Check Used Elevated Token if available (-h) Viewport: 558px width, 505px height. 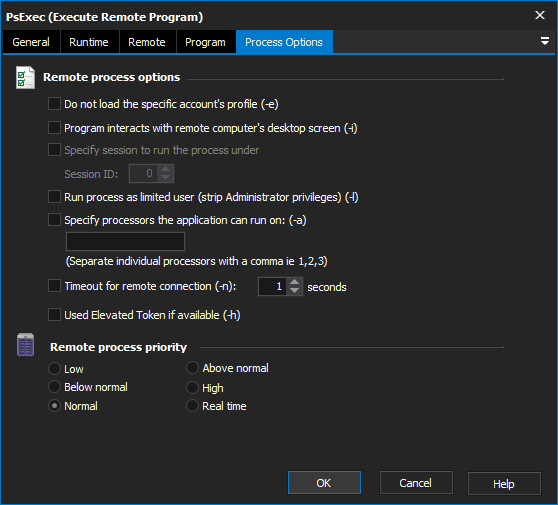pos(54,315)
